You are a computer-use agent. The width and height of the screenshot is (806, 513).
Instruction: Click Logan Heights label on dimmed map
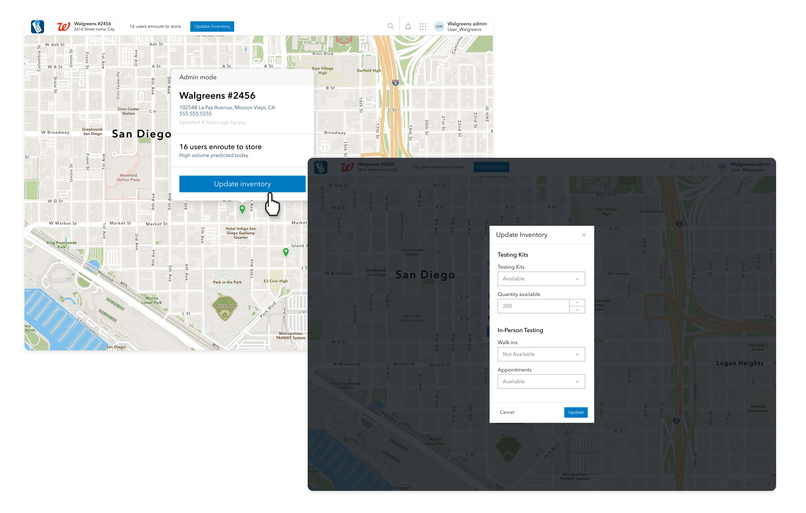(740, 363)
